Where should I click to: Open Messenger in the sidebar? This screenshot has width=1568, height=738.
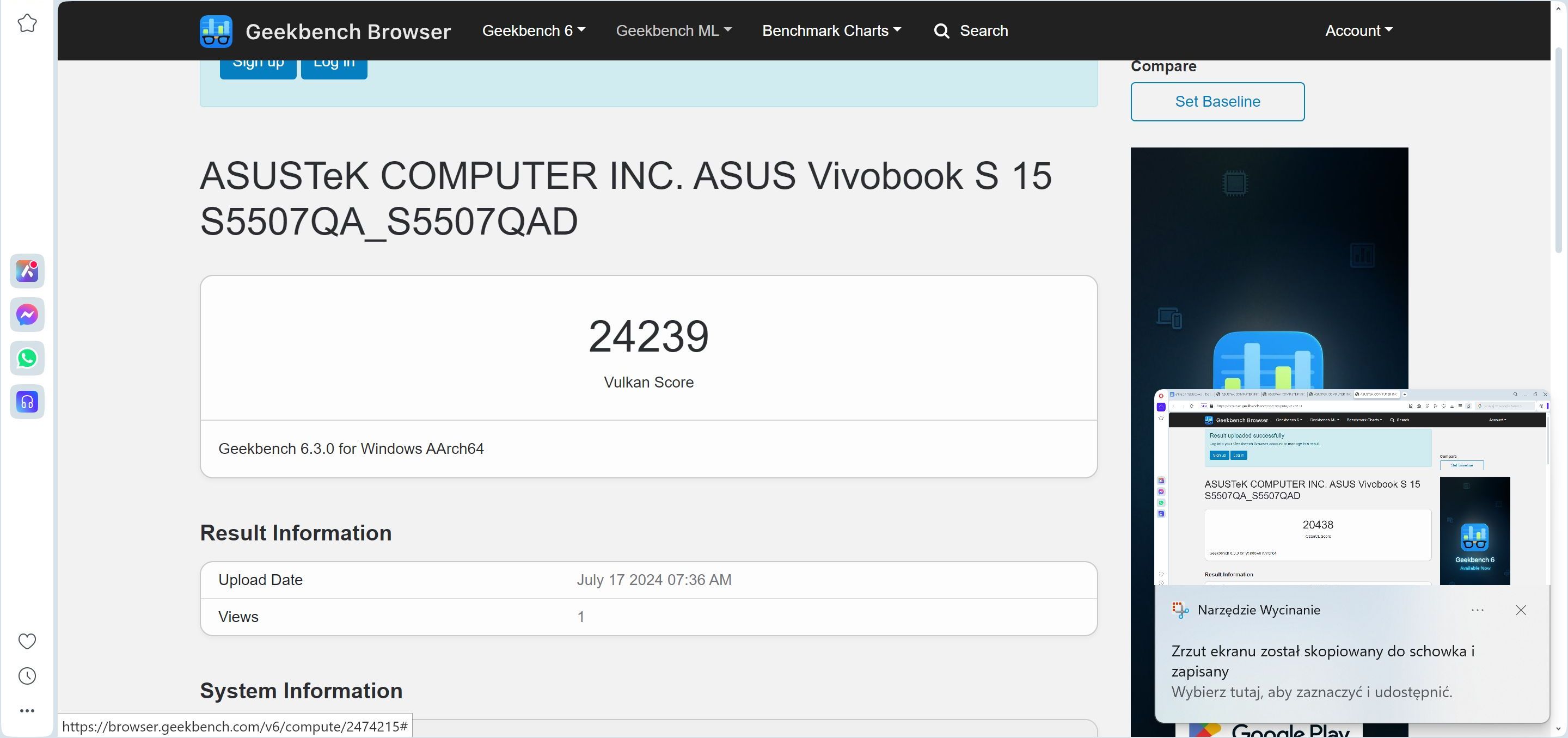point(27,315)
